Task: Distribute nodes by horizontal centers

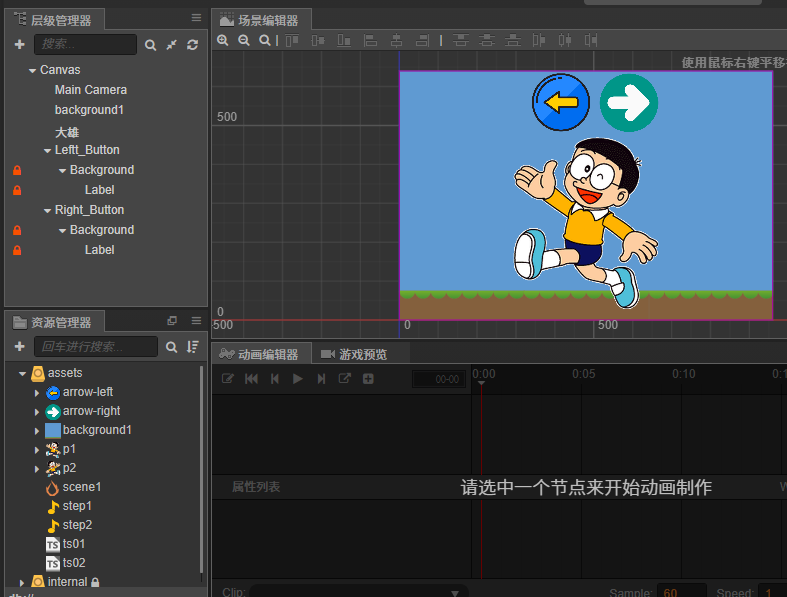Action: pyautogui.click(x=565, y=41)
